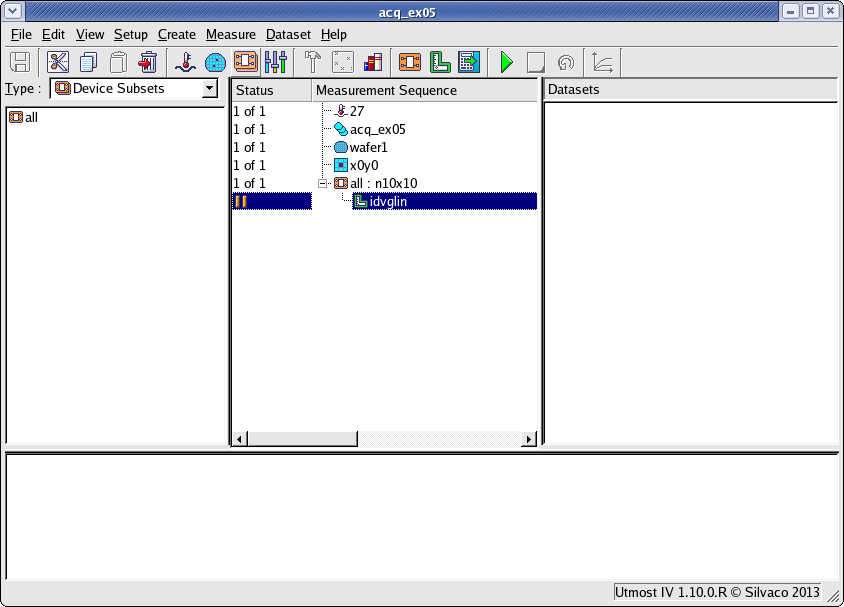Click the Copy pages icon
Image resolution: width=844 pixels, height=607 pixels.
pos(88,62)
